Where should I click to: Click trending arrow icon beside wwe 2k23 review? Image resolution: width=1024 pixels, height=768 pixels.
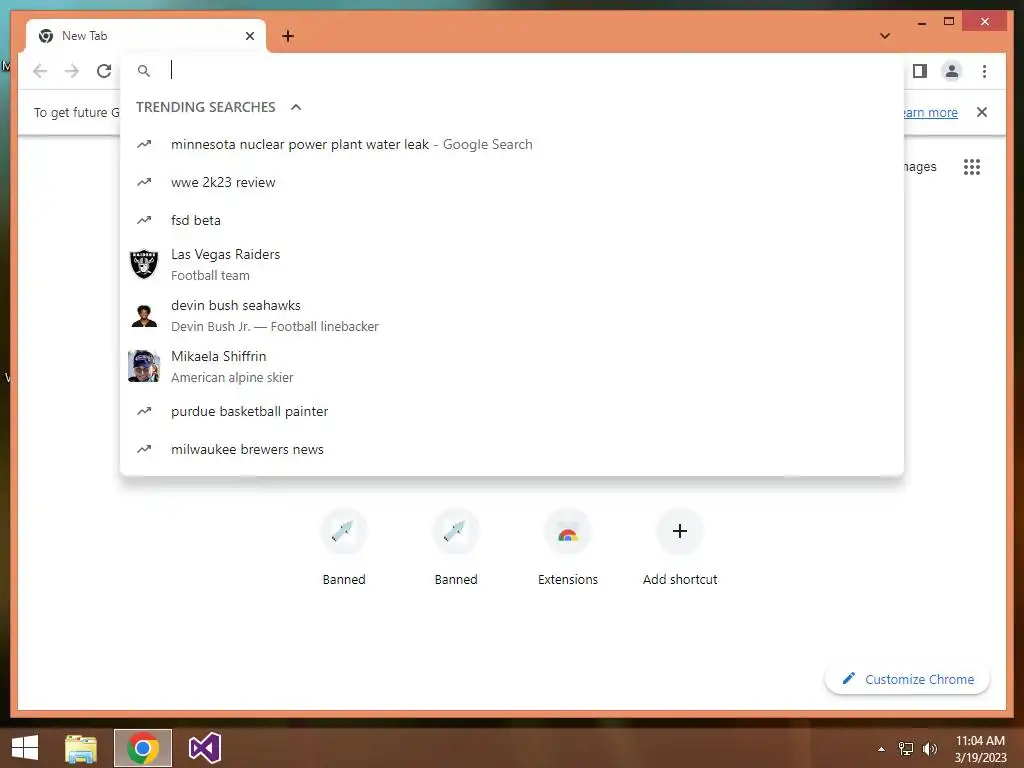tap(144, 182)
